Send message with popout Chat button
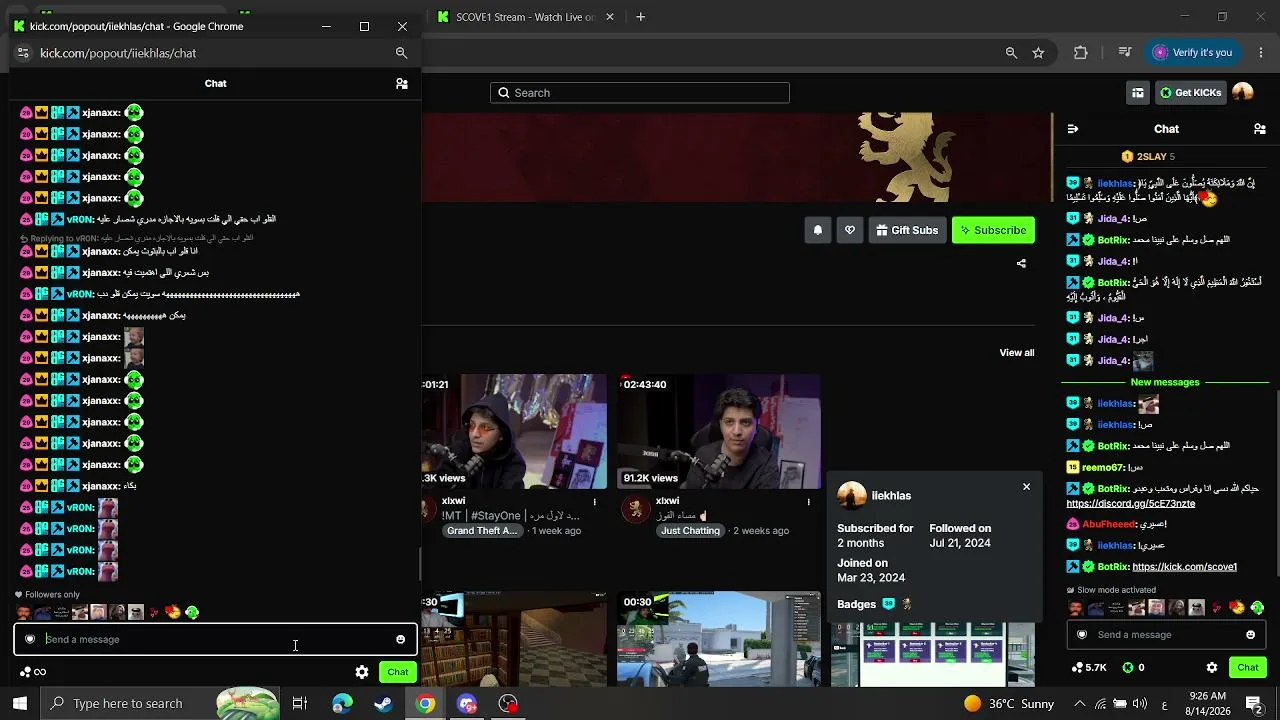The width and height of the screenshot is (1280, 720). (398, 672)
